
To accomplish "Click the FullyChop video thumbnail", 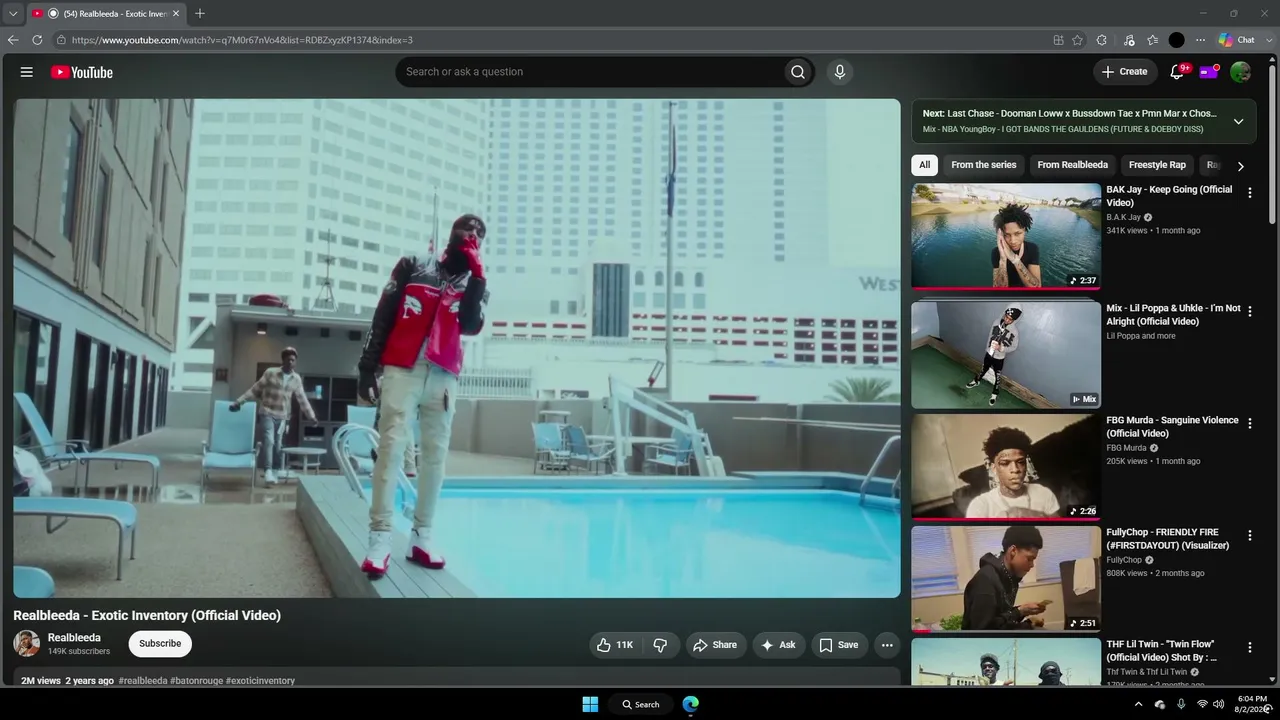I will pos(1006,579).
